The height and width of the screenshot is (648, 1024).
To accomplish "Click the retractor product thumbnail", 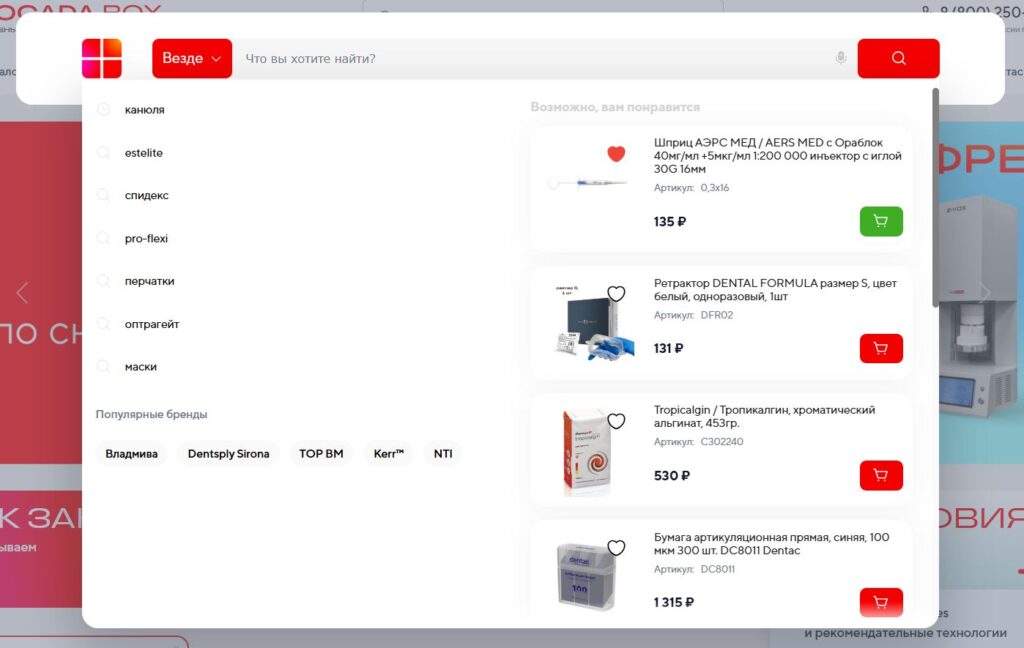I will [593, 321].
